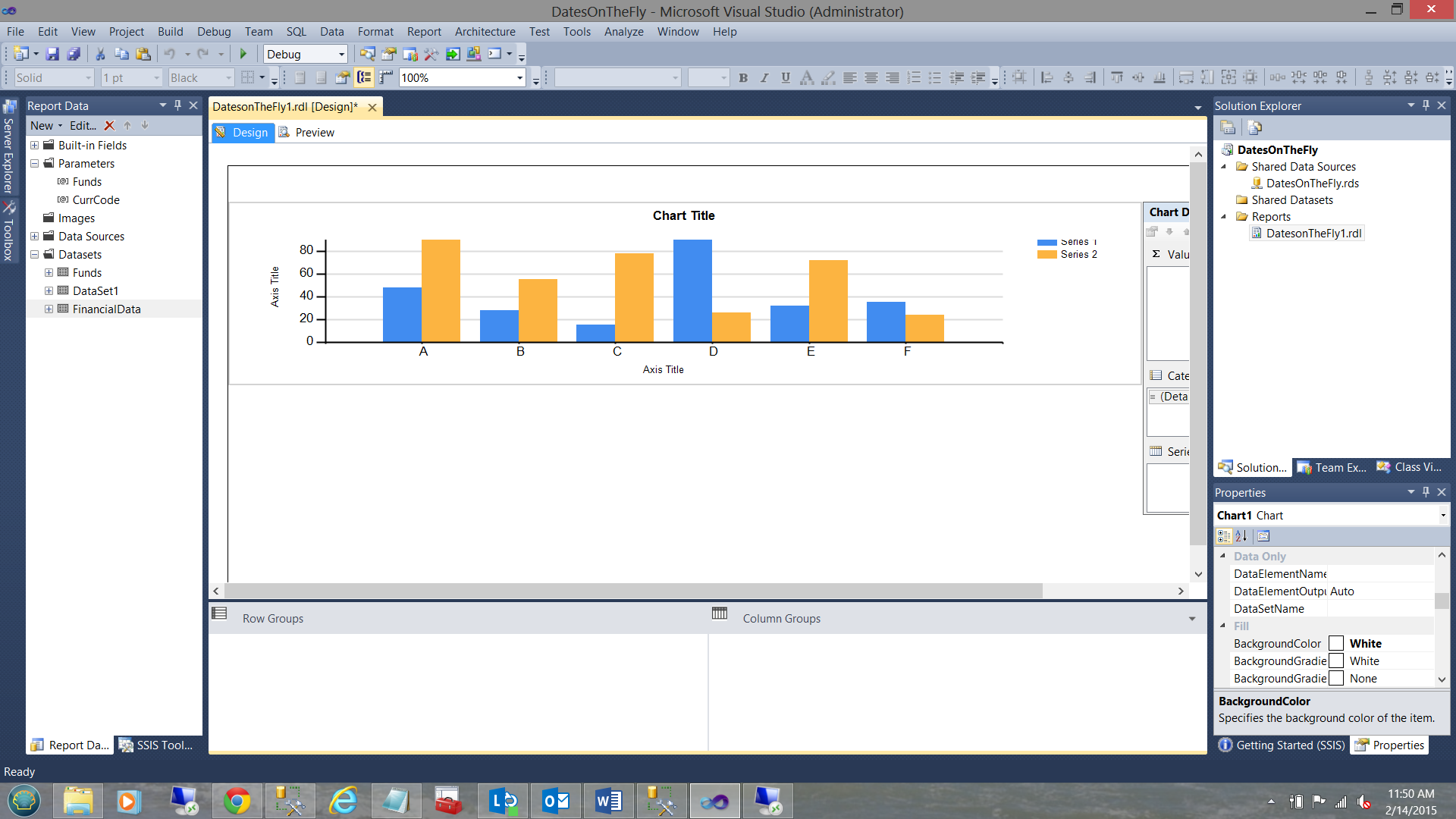Viewport: 1456px width, 819px height.
Task: Delete the selected item with the red X in Report Data
Action: coord(109,126)
